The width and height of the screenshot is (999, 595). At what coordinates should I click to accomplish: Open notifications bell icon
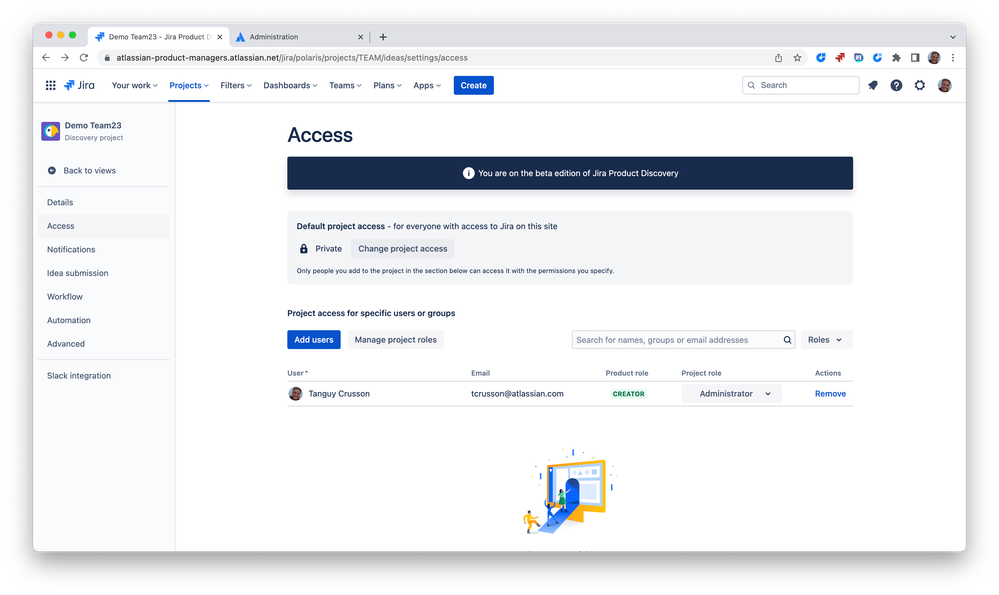pos(873,85)
